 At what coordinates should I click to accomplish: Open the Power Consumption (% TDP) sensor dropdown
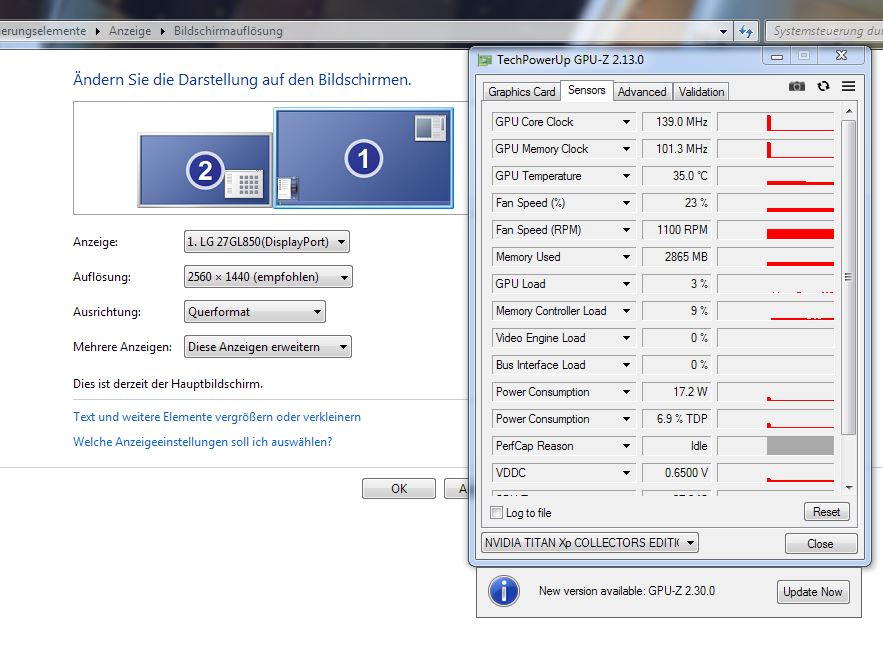click(626, 419)
